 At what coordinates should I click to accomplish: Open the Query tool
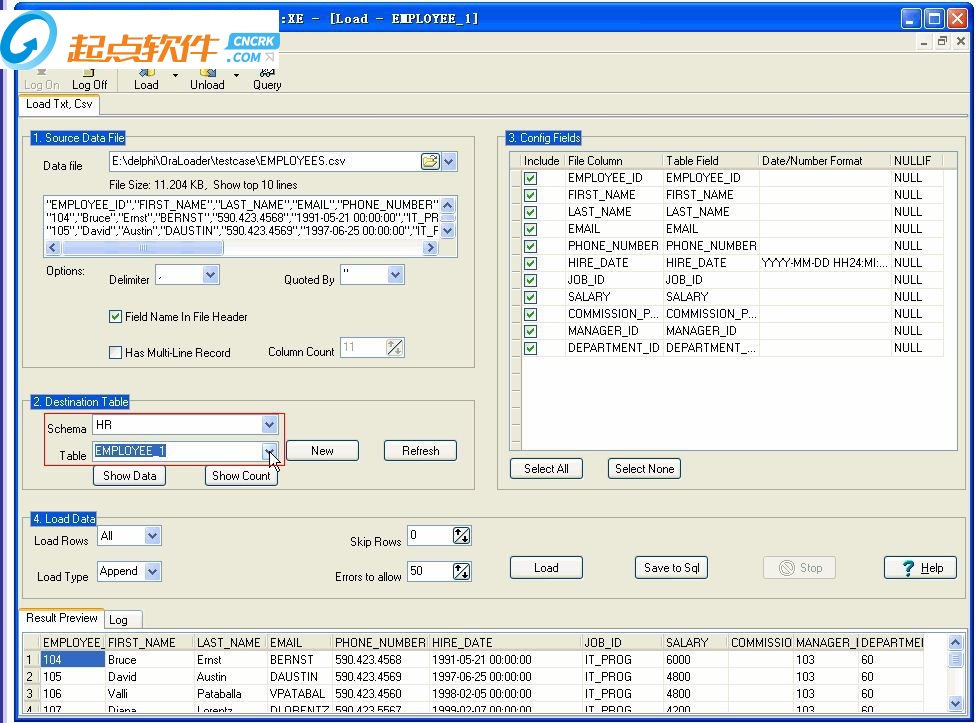(267, 78)
